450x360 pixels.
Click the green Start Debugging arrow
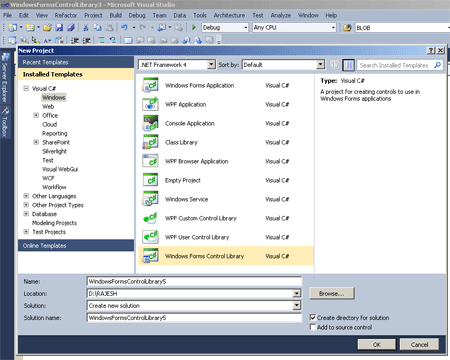pos(194,27)
